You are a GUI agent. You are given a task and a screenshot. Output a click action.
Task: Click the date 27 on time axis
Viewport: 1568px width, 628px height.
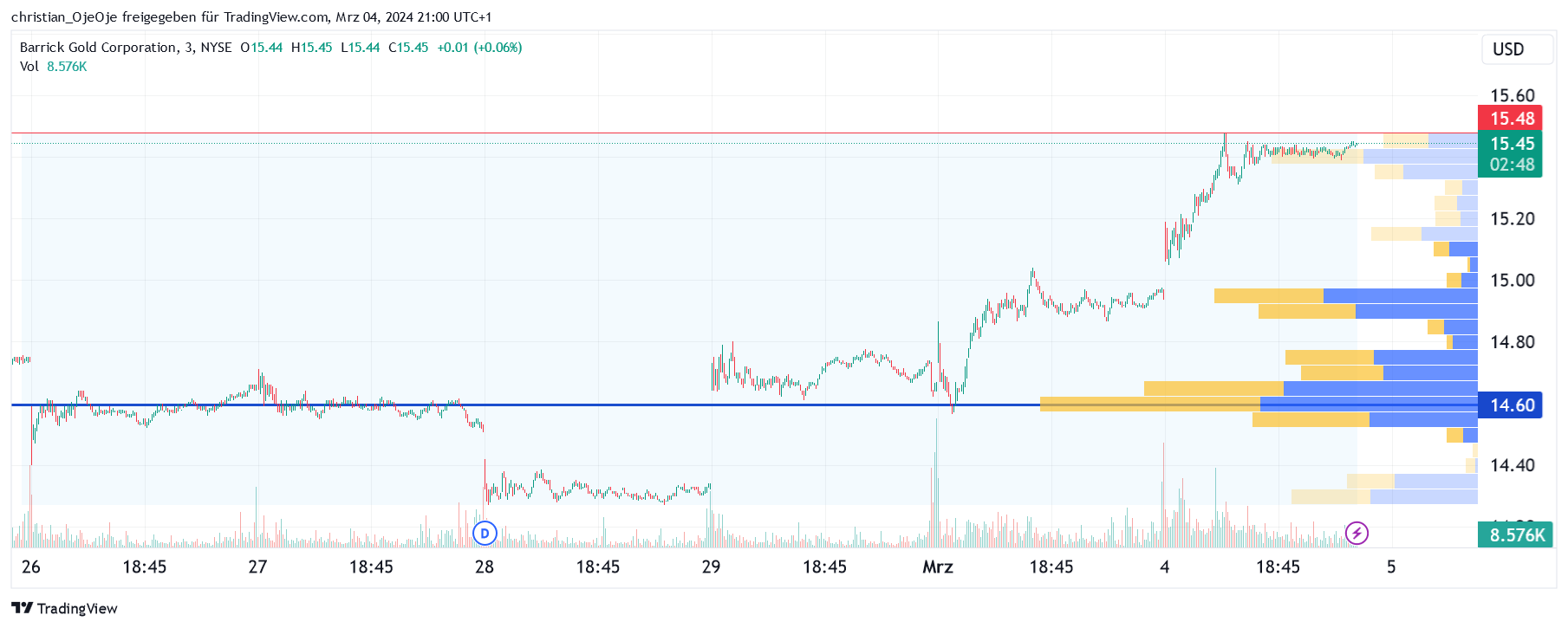pyautogui.click(x=257, y=566)
